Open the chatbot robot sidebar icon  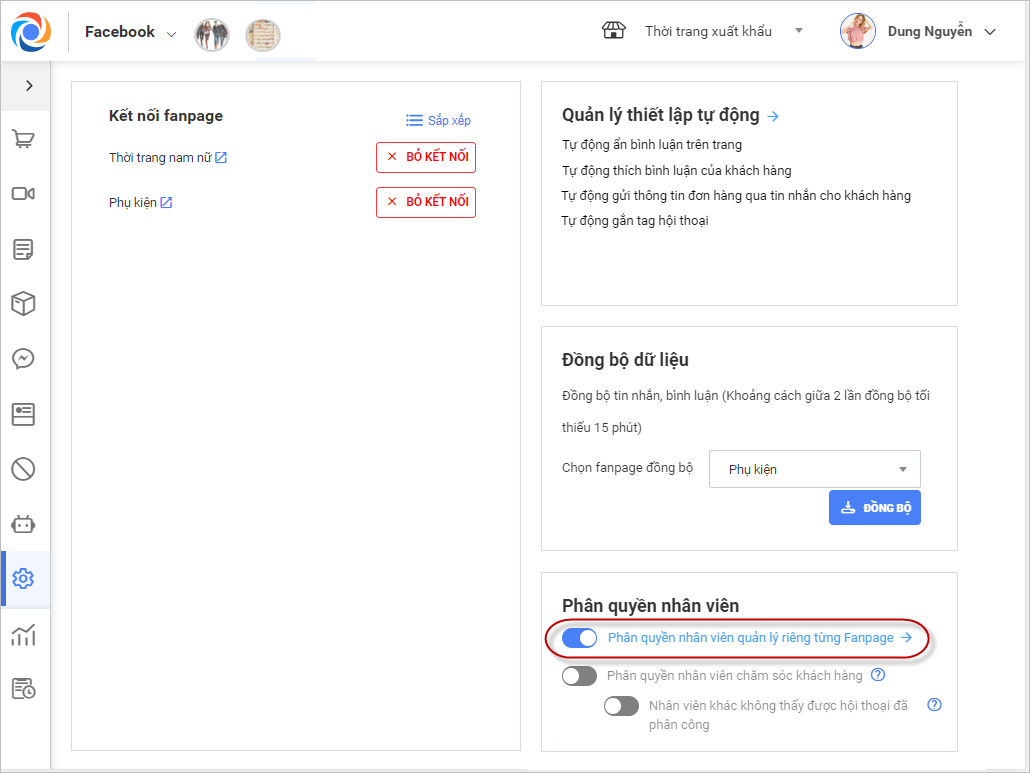[x=23, y=523]
